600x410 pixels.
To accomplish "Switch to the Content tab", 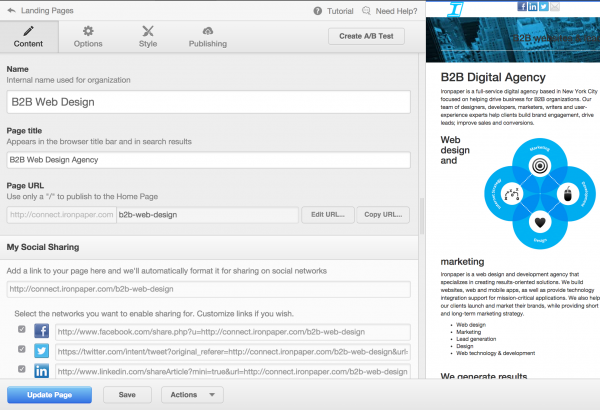I will pos(29,37).
